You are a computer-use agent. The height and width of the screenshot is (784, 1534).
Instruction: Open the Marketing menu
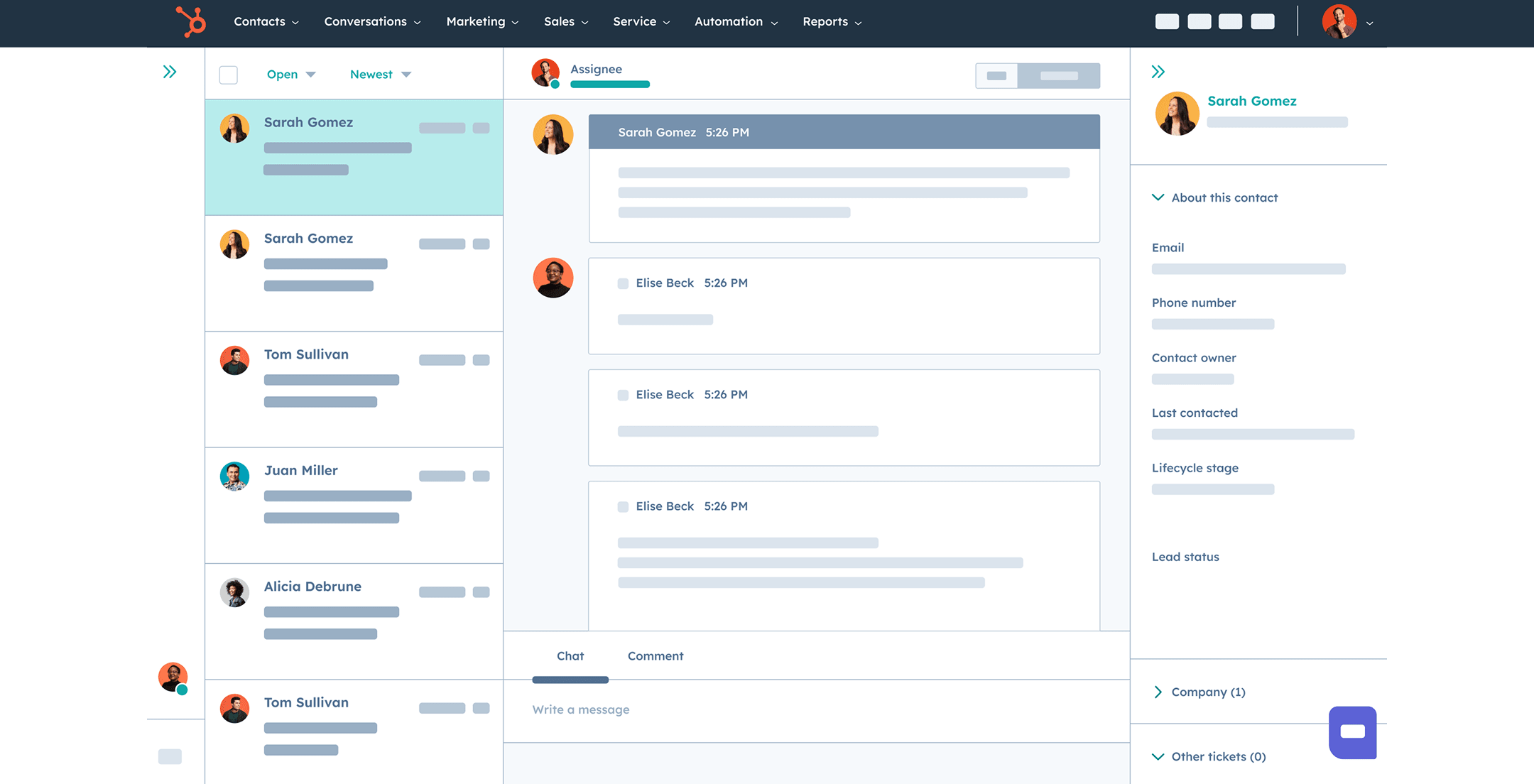click(483, 22)
